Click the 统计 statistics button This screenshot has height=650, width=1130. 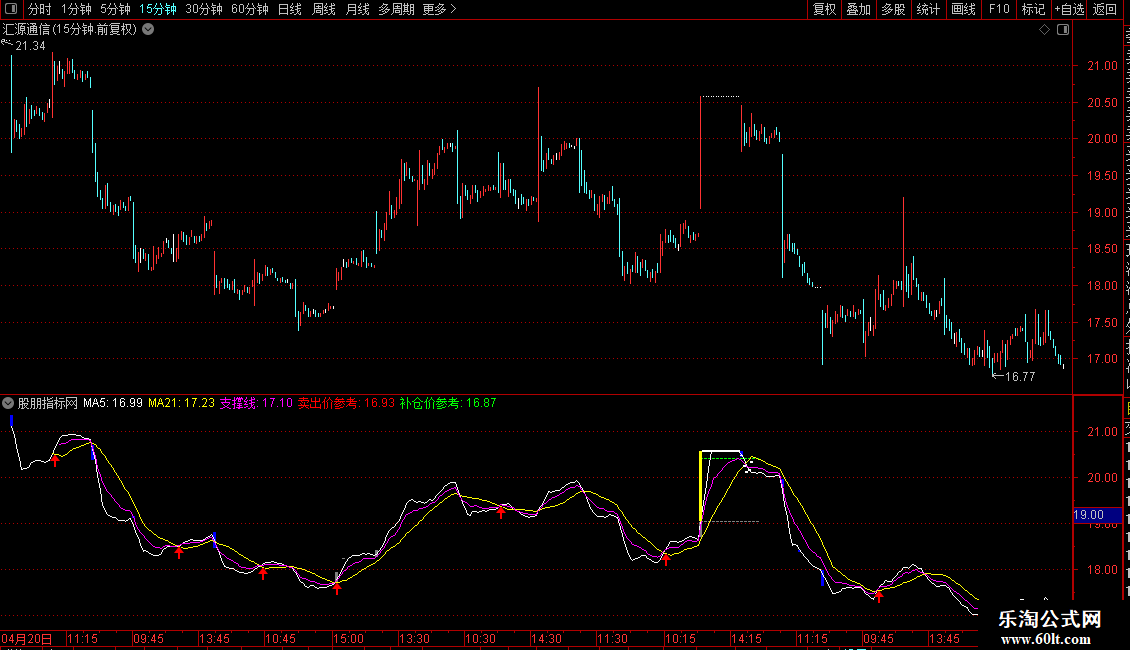pos(928,9)
